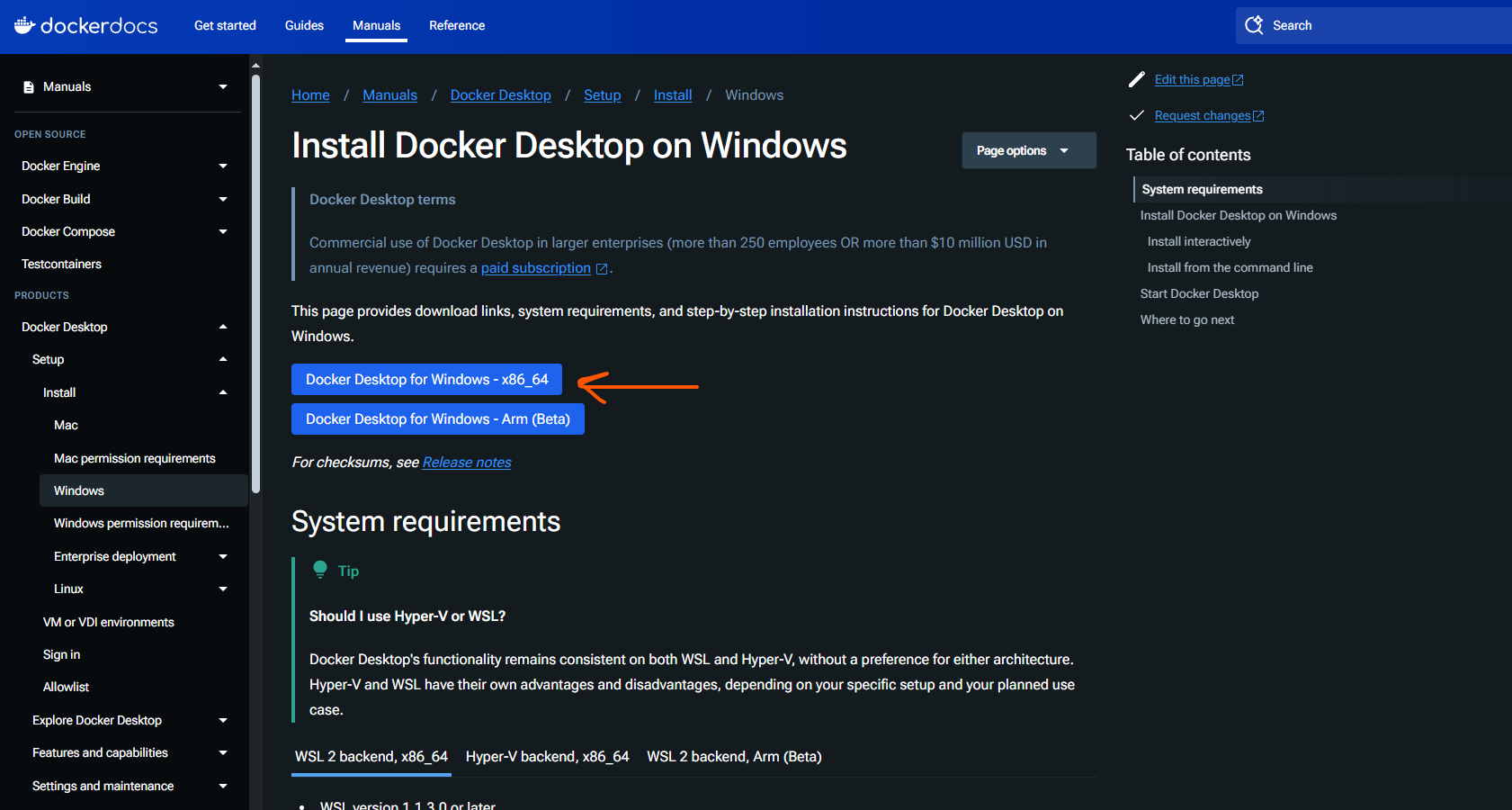The height and width of the screenshot is (810, 1512).
Task: Expand the Settings and maintenance arrow
Action: pos(223,786)
